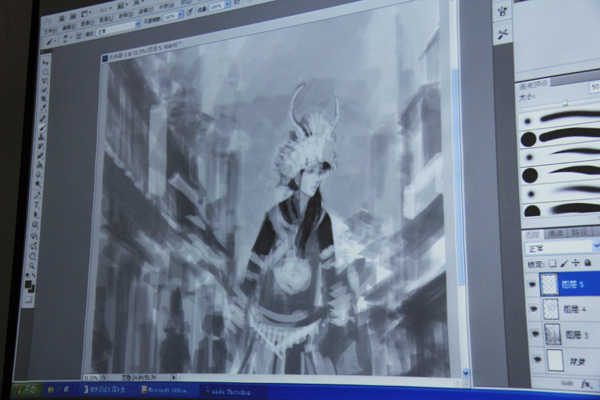Screen dimensions: 600x400
Task: Switch to the 通道 channels tab
Action: coord(556,233)
